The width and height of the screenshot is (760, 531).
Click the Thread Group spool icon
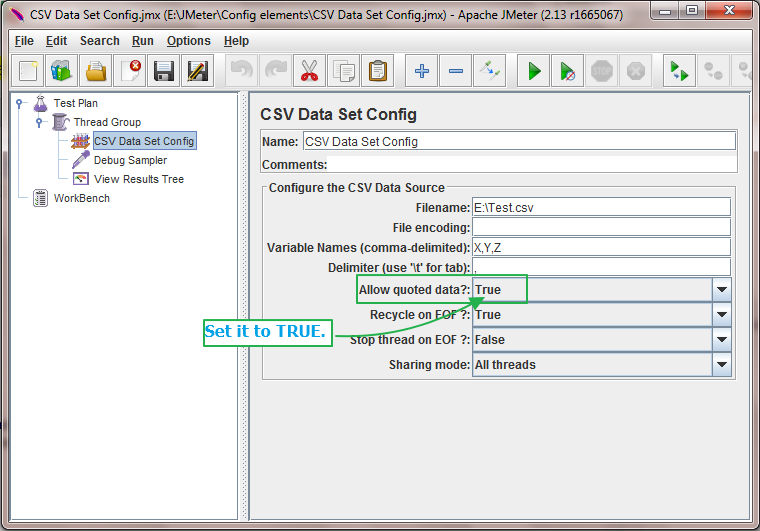pos(61,122)
